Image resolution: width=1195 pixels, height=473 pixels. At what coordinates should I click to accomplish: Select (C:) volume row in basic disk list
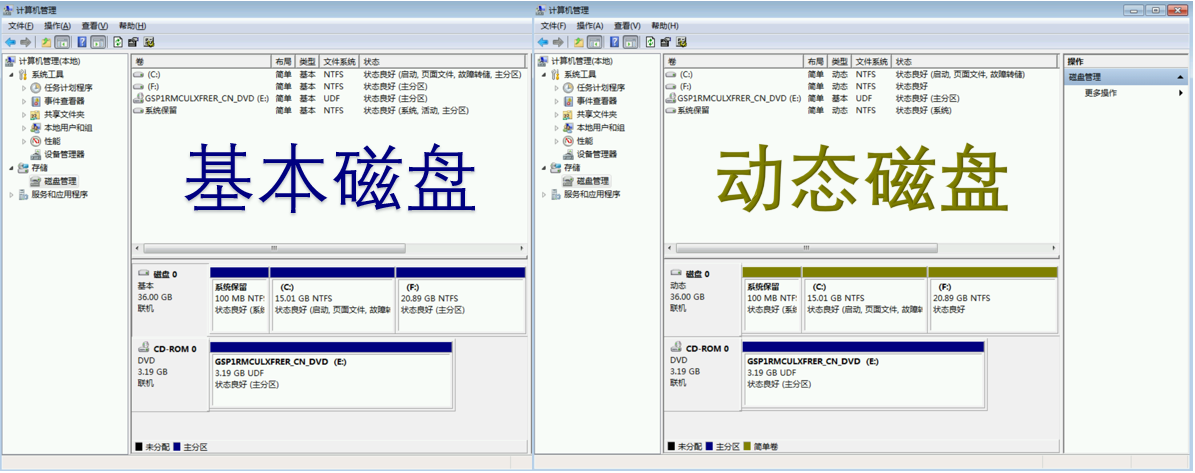328,75
